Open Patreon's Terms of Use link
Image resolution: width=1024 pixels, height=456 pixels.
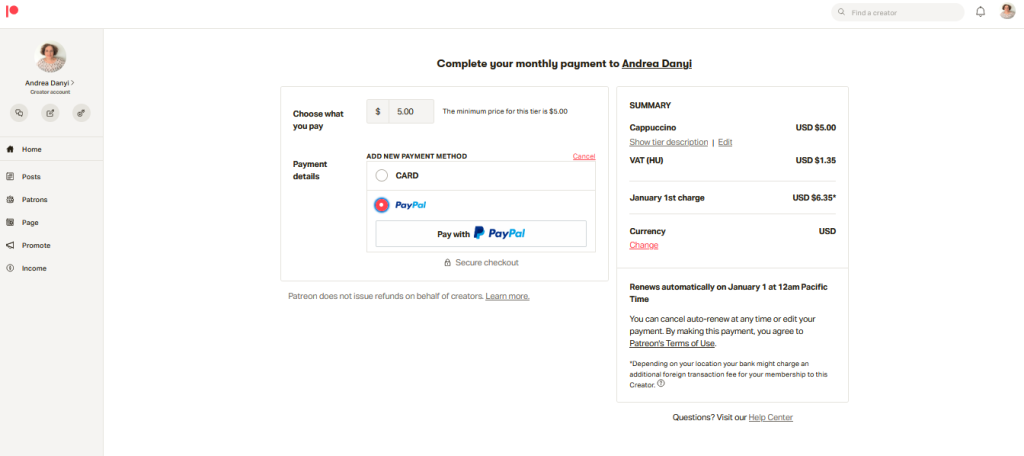672,343
